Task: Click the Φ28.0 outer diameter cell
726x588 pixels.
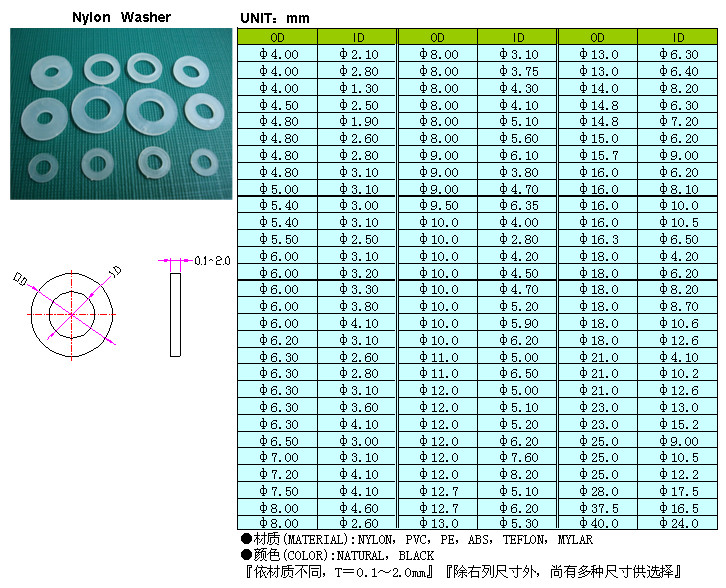Action: 597,491
